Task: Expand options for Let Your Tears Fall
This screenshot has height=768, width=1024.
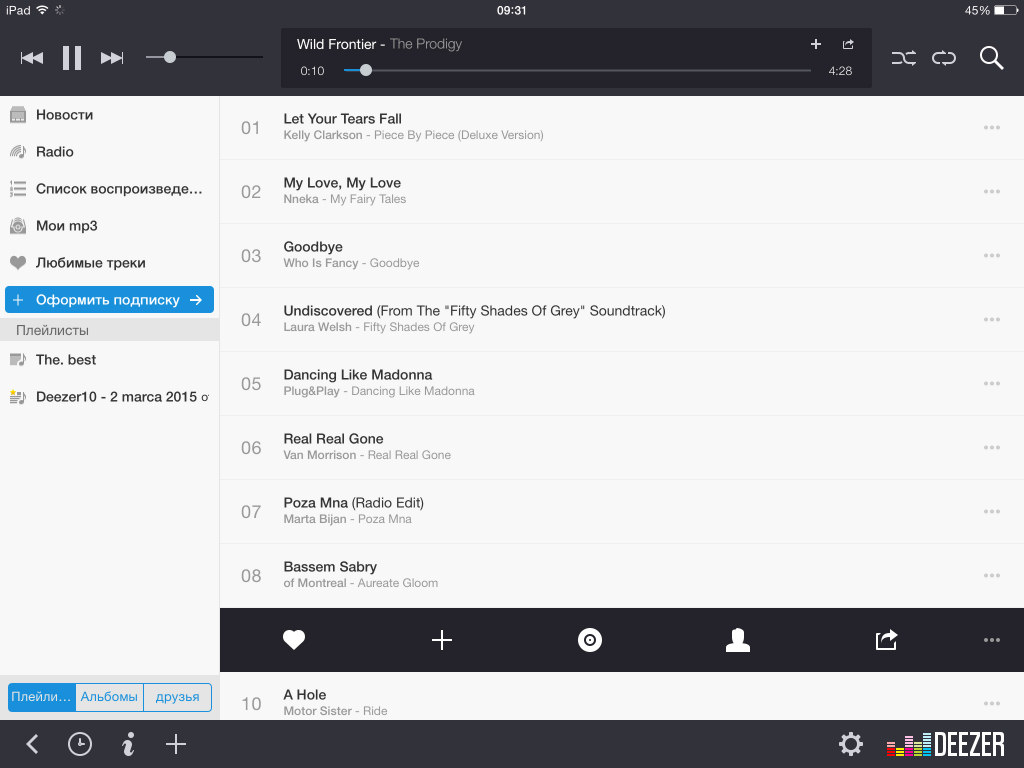Action: (x=991, y=128)
